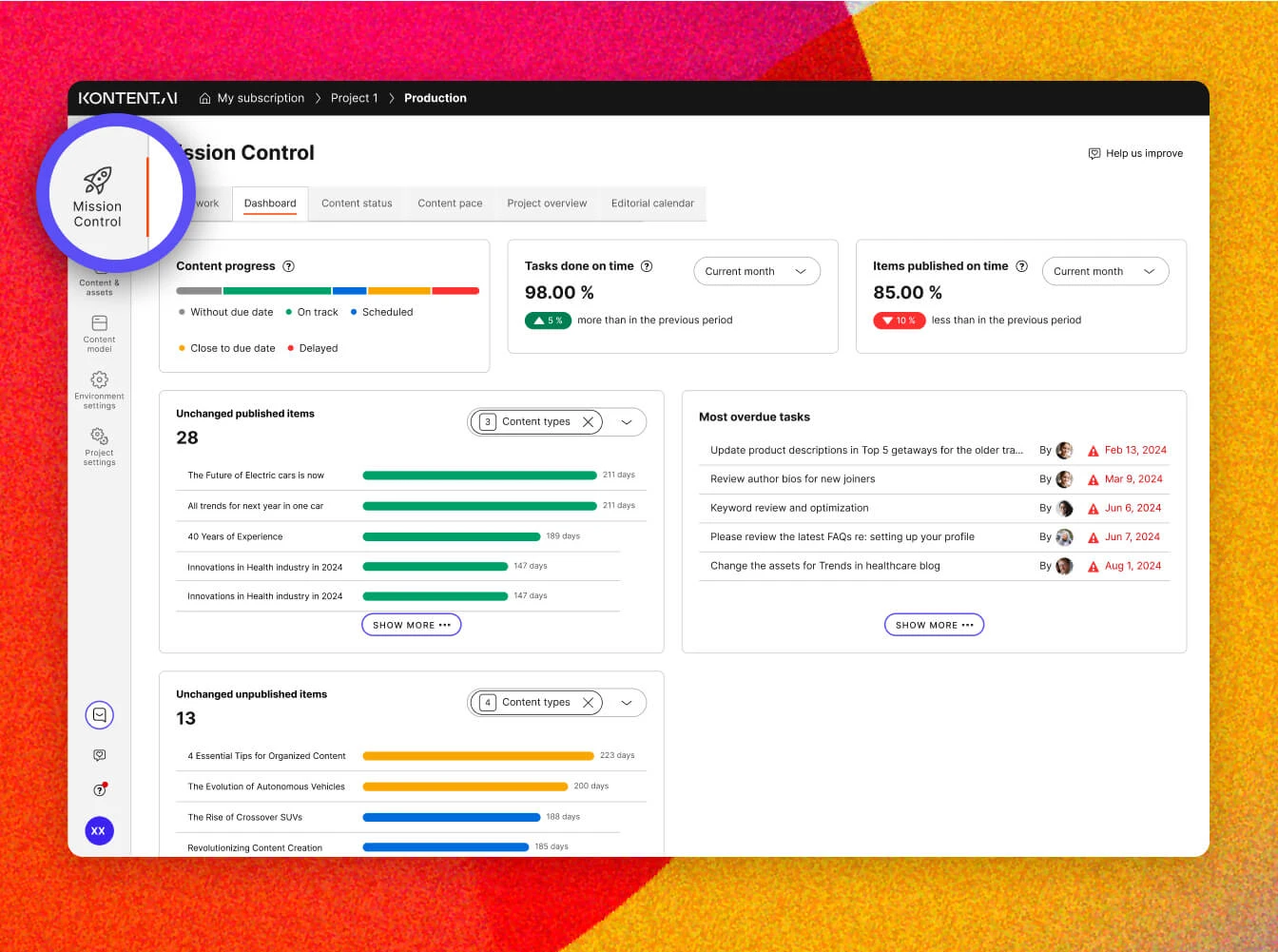
Task: Click the home icon in breadcrumb
Action: [x=204, y=98]
